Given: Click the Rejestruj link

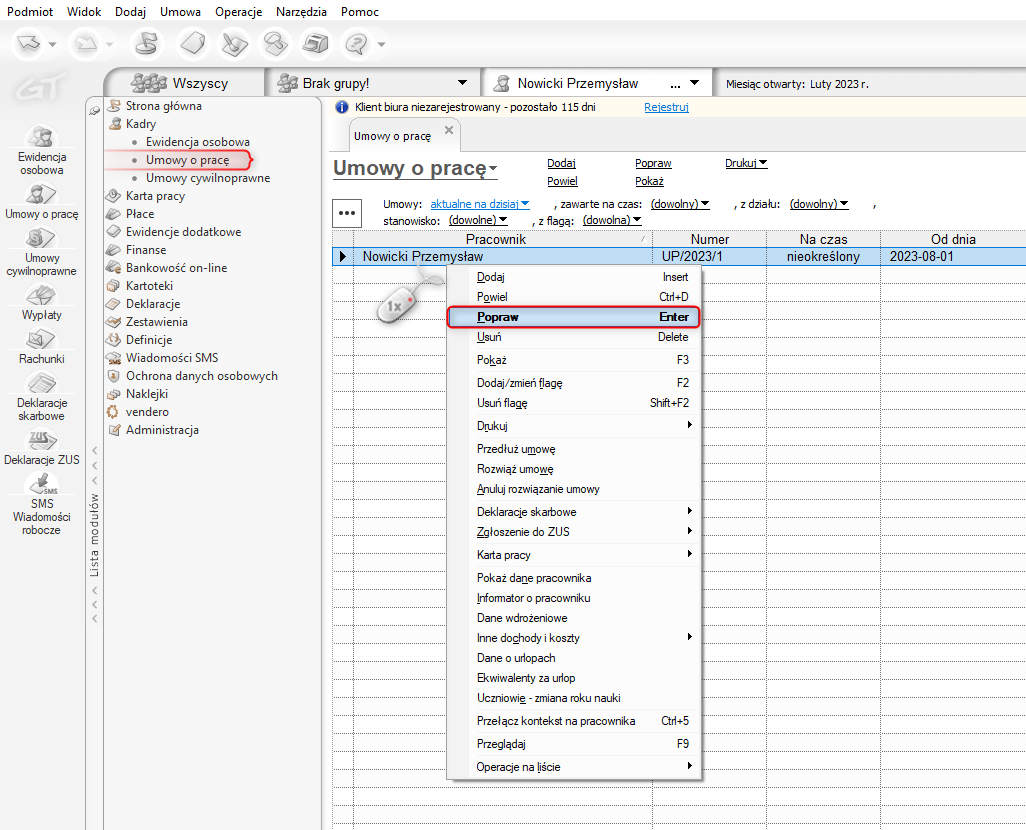Looking at the screenshot, I should 666,107.
